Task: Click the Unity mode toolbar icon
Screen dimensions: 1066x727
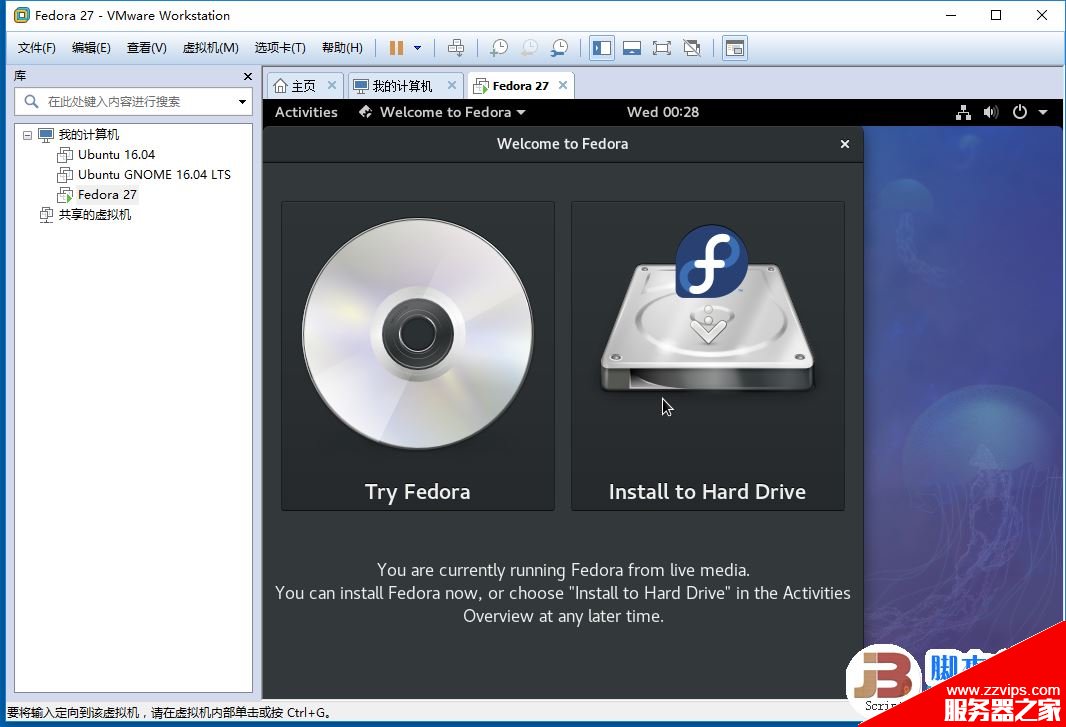Action: coord(692,48)
